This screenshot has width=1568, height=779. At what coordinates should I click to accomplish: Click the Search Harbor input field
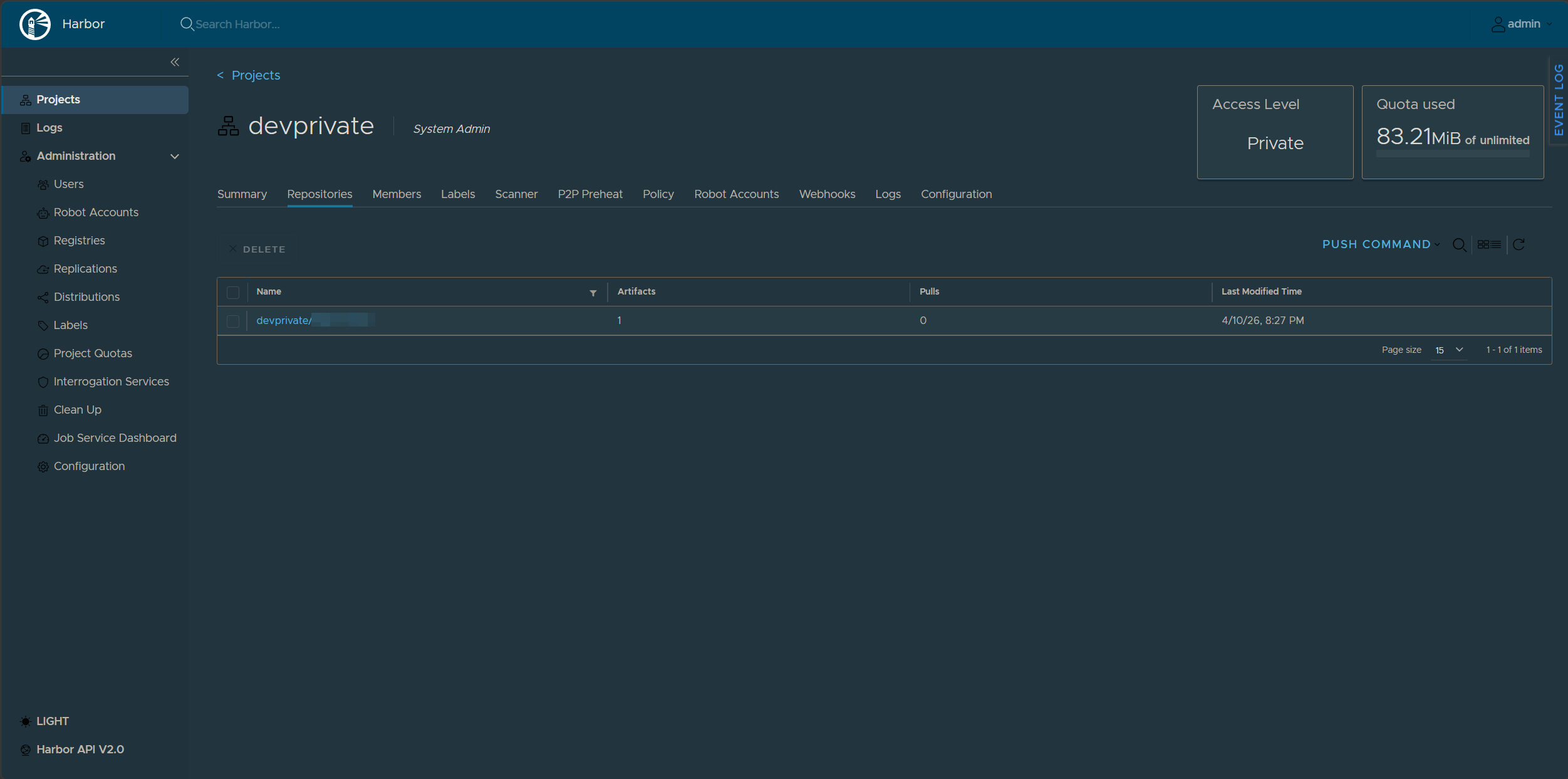coord(237,24)
